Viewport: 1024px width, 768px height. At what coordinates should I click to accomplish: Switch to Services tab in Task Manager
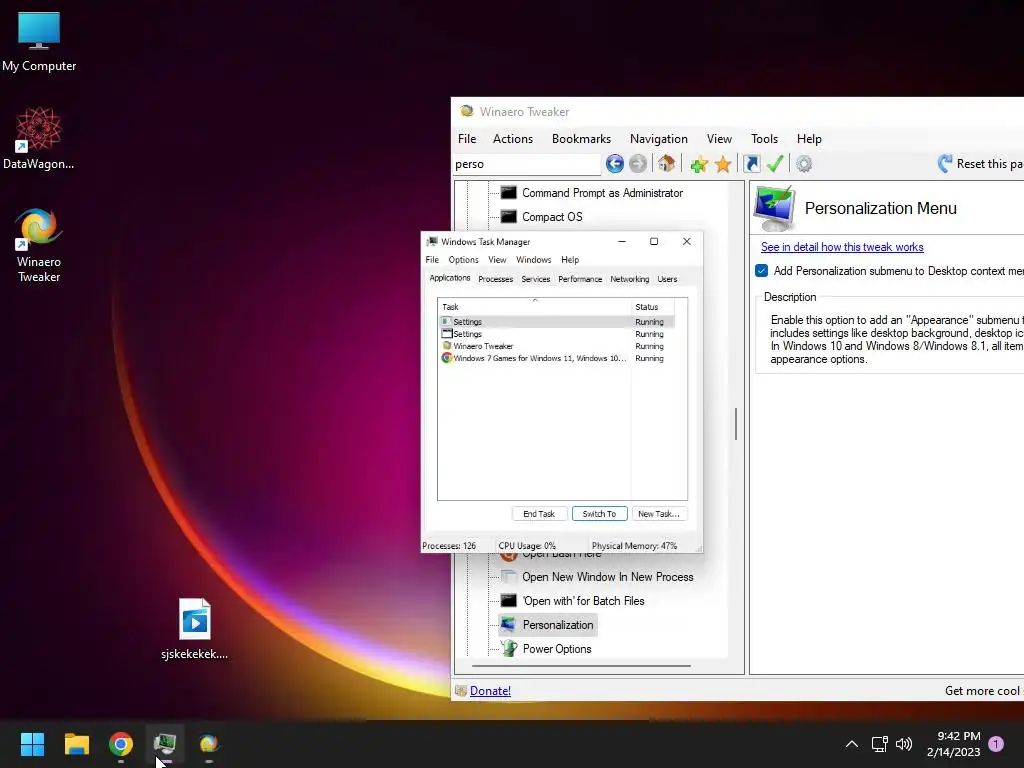coord(536,279)
